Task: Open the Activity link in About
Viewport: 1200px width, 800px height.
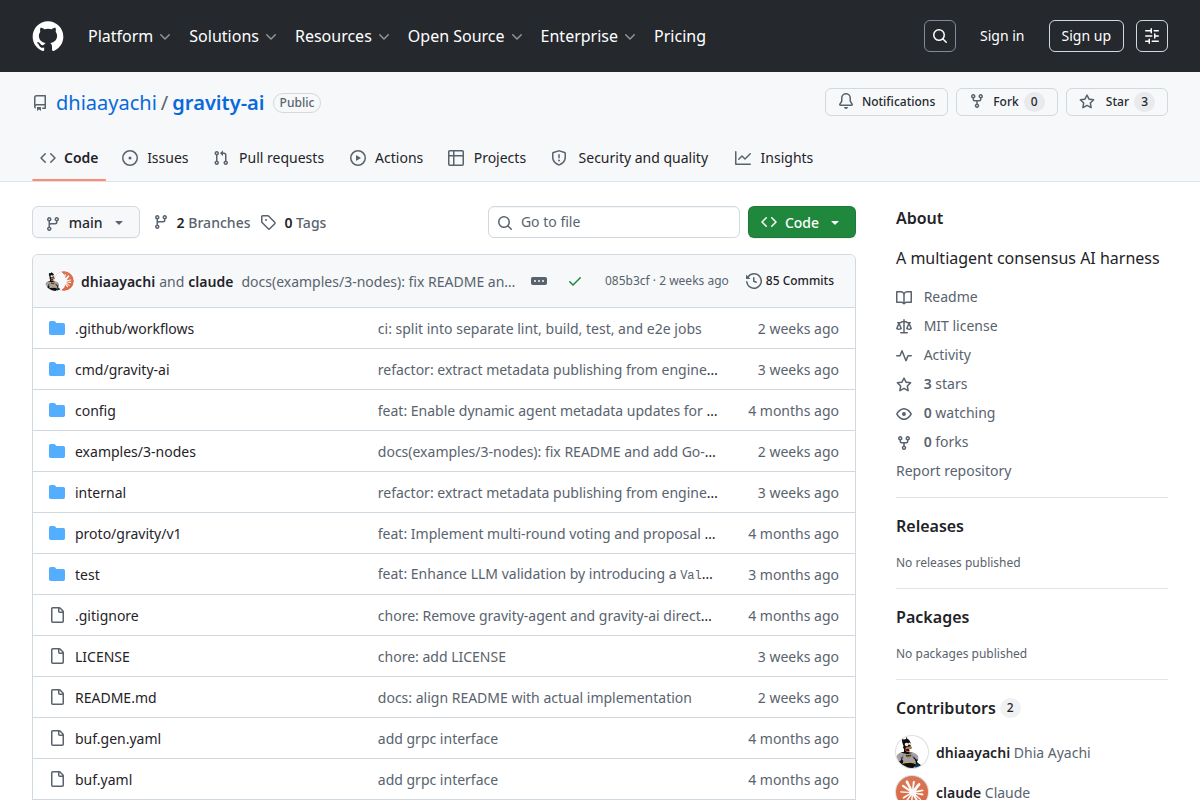Action: 934,355
